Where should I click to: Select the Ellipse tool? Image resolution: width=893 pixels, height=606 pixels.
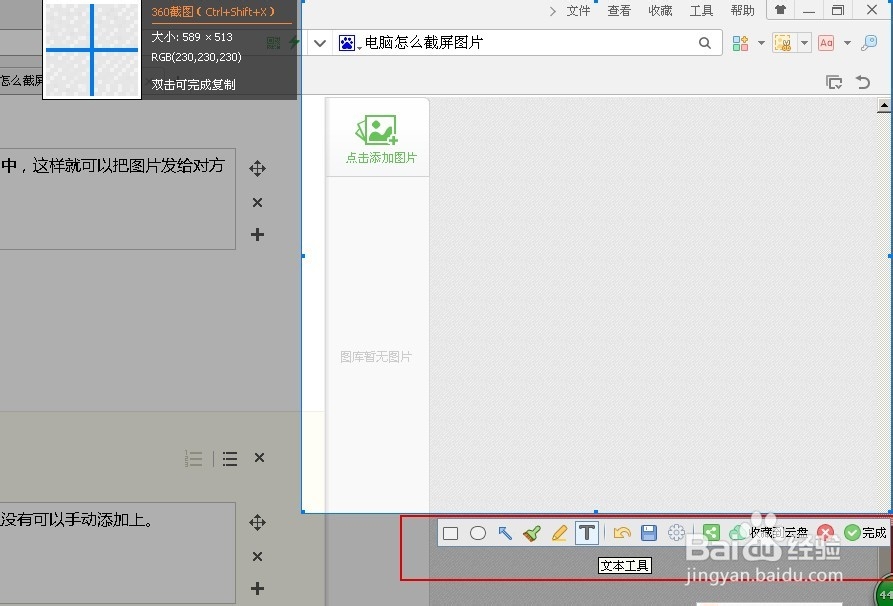477,533
